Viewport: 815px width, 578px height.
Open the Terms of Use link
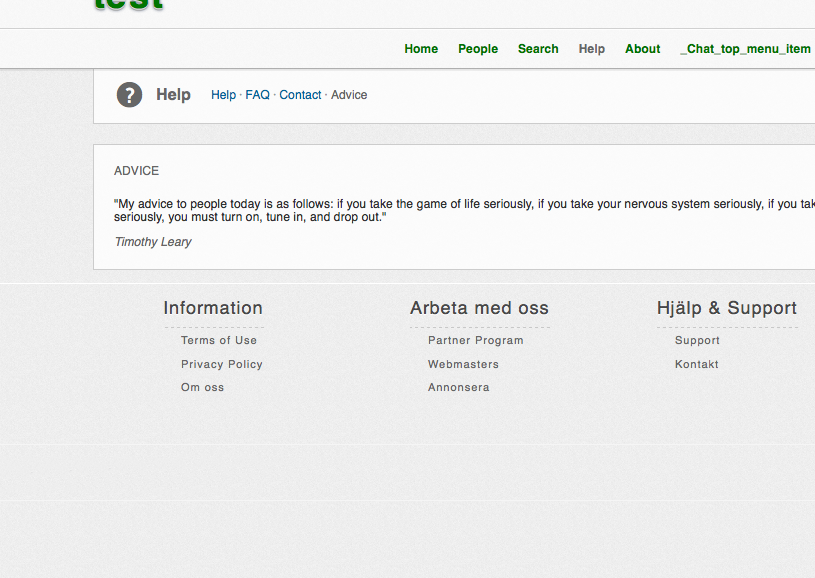coord(219,341)
